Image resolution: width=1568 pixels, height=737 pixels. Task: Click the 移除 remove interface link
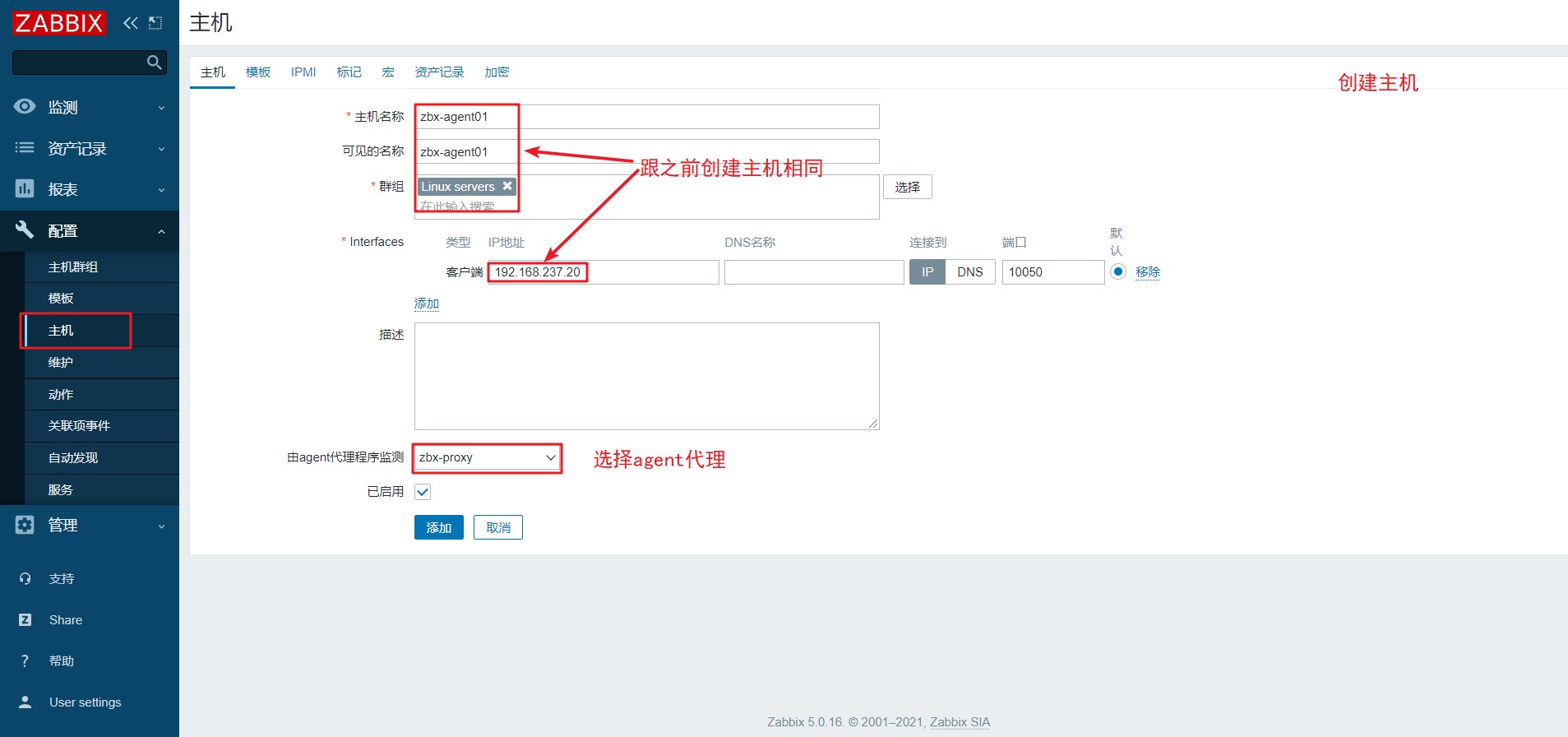[x=1148, y=272]
